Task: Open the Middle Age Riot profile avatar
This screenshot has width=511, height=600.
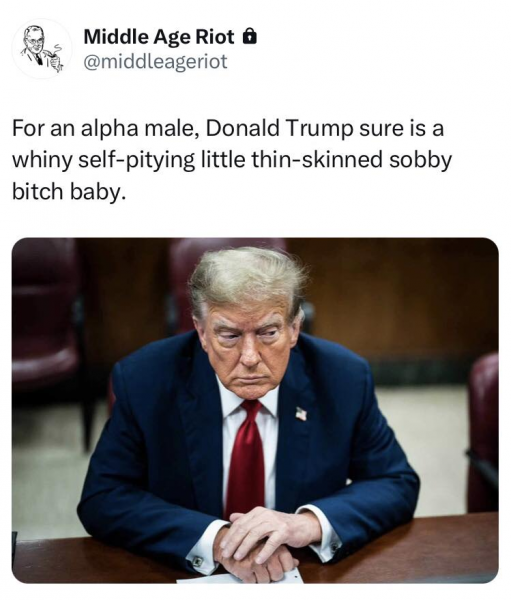Action: tap(42, 49)
